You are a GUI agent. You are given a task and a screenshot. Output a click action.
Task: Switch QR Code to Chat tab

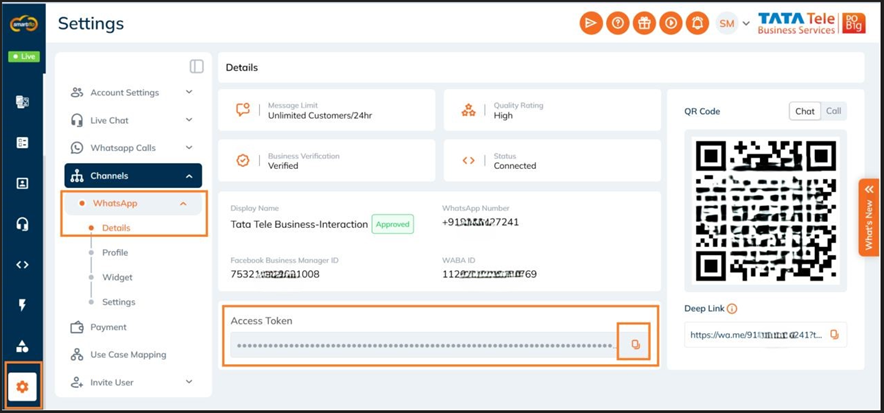[x=805, y=111]
